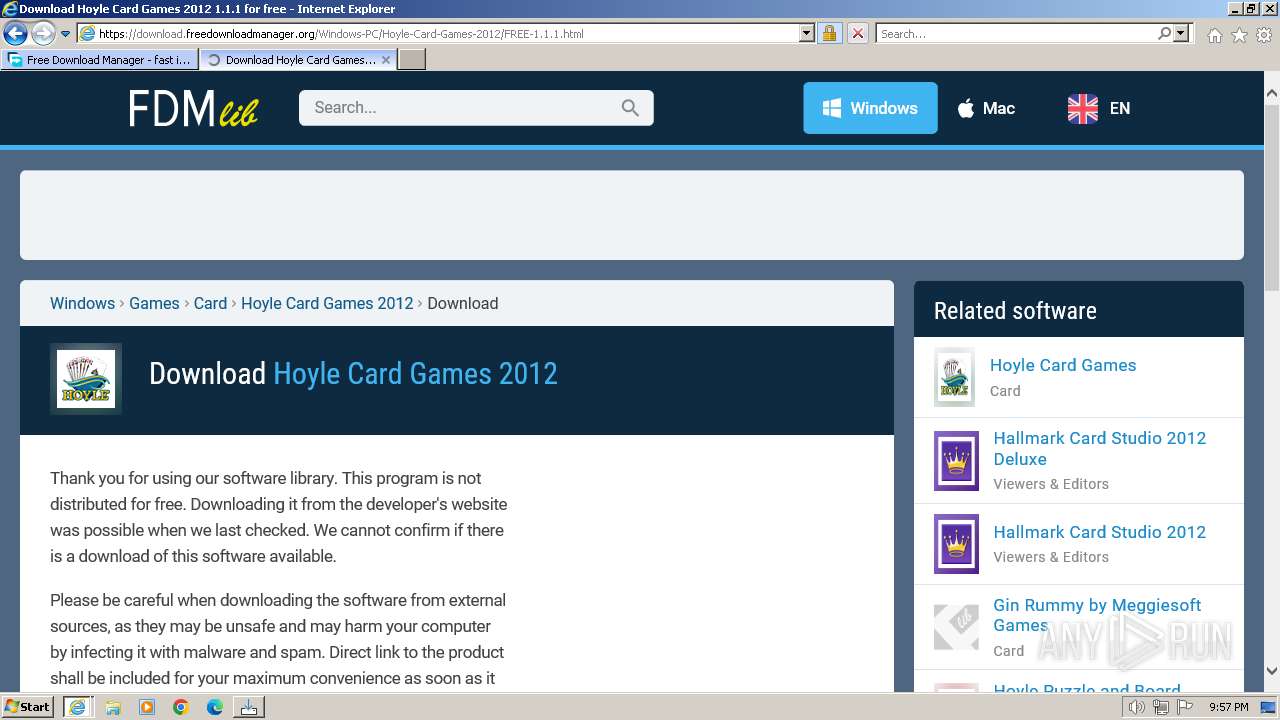1280x720 pixels.
Task: Switch to Free Download Manager tab
Action: pos(100,60)
